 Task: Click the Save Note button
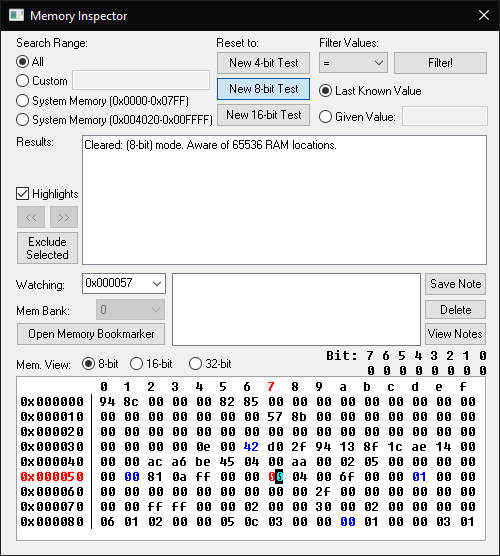455,284
